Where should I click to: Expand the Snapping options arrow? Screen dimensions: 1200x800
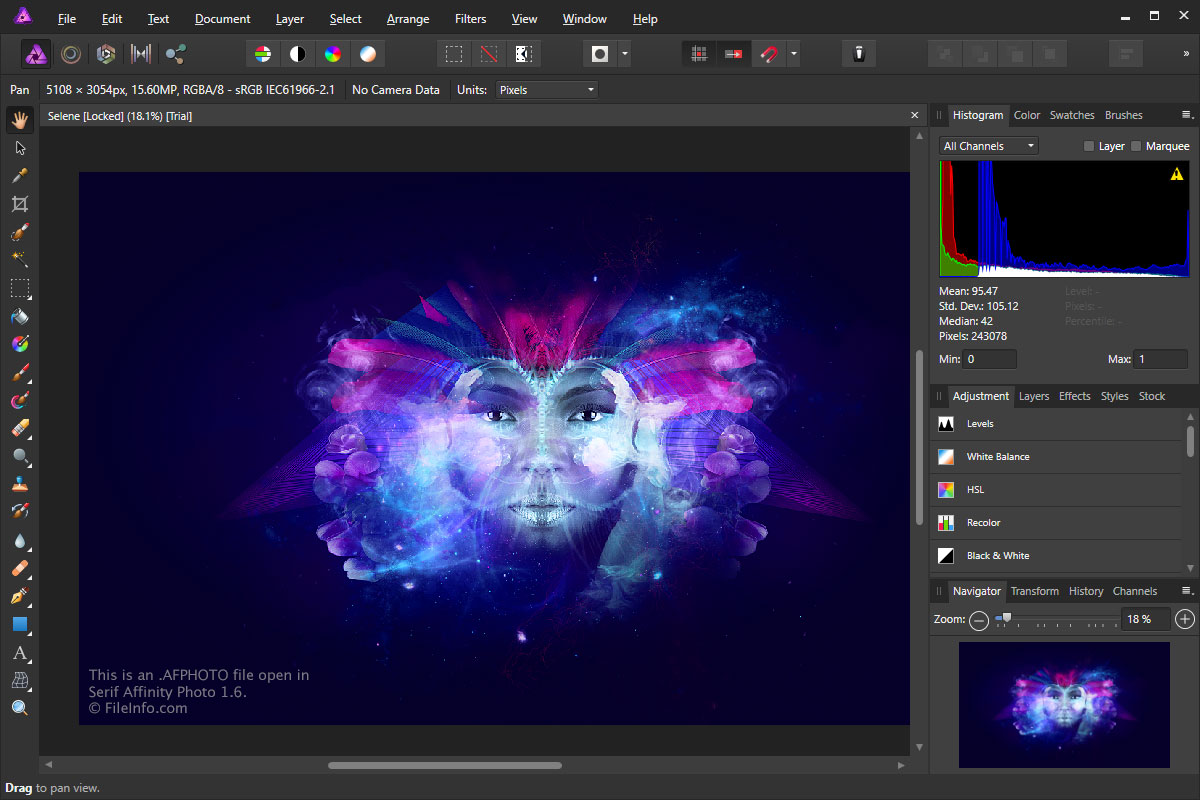[793, 54]
